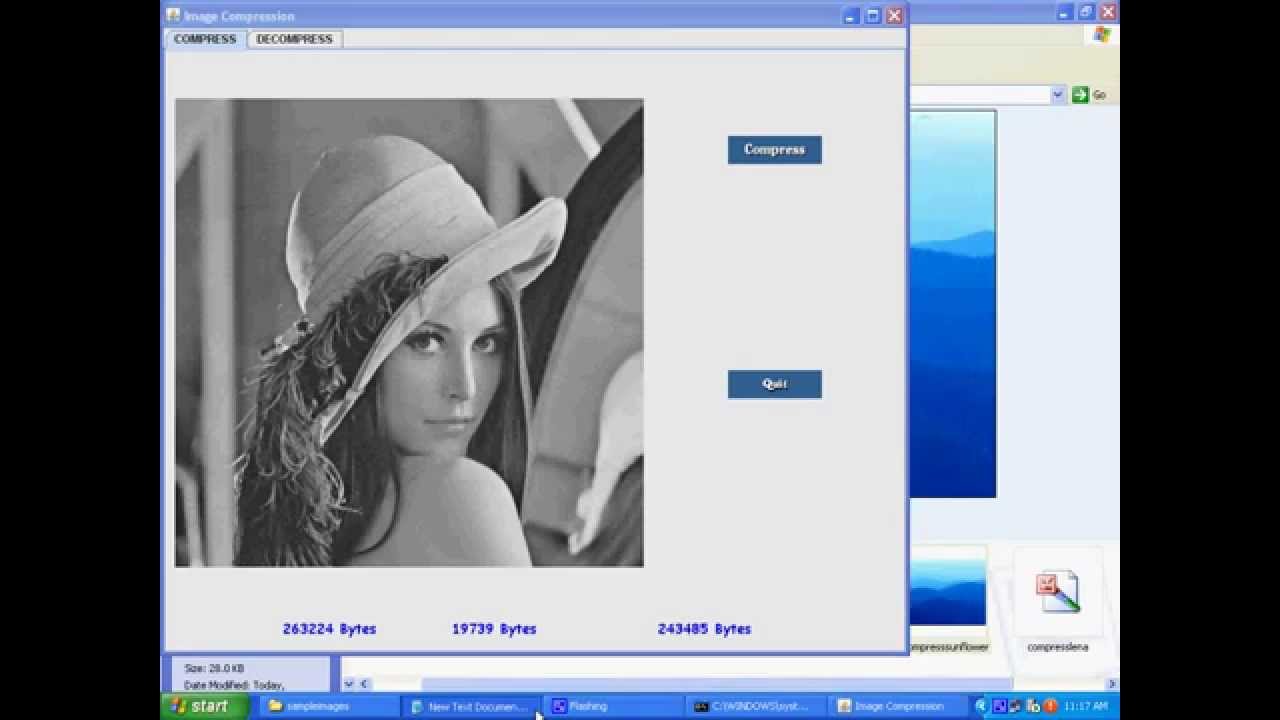The image size is (1280, 720).
Task: Click the Explorer scrollbar right arrow
Action: click(1111, 684)
